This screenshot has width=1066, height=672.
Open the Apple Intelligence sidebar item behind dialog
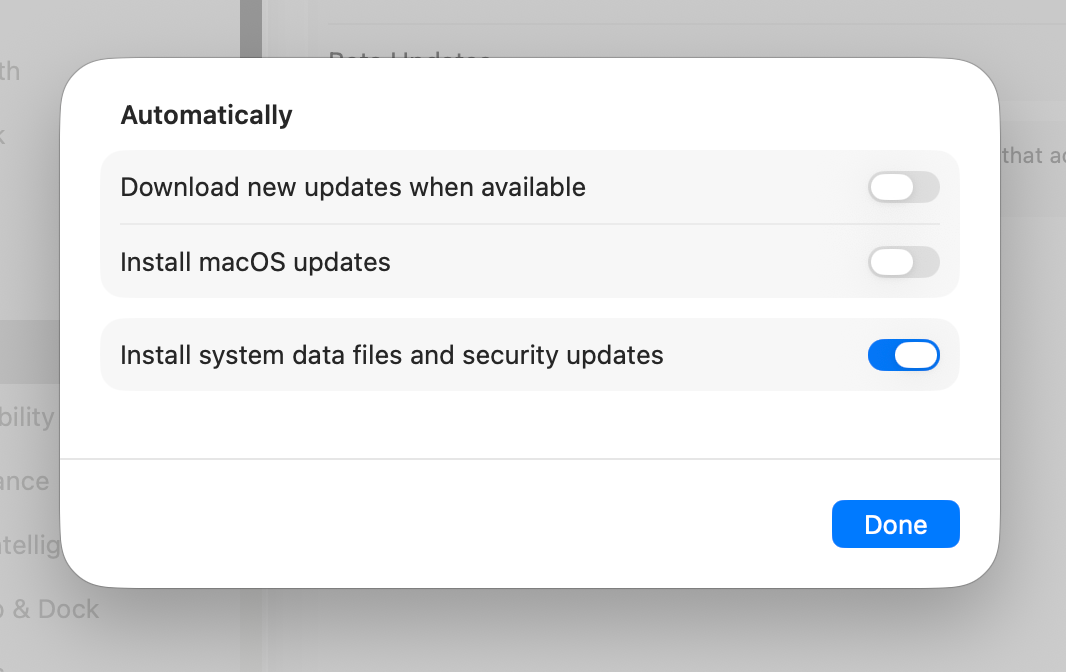click(30, 546)
